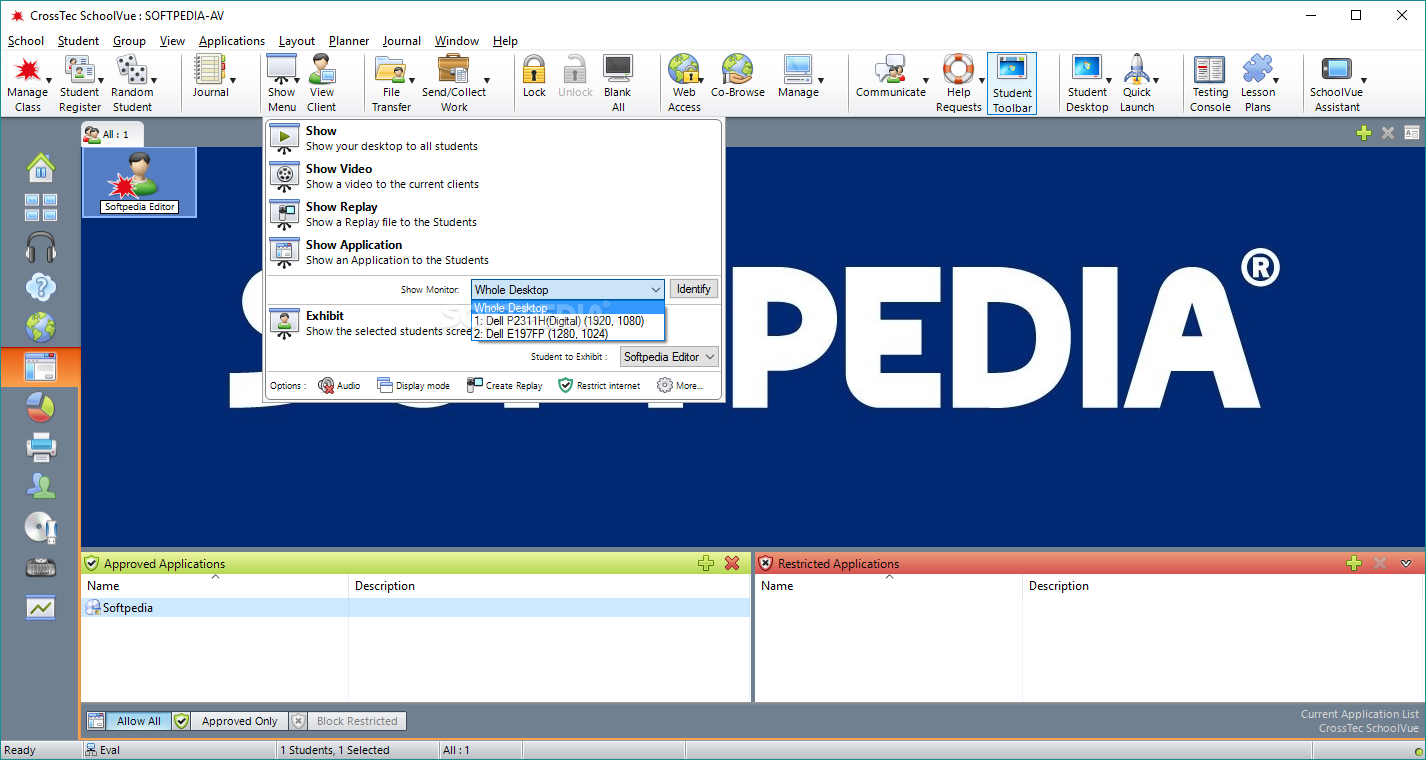Open the Applications menu
Viewport: 1426px width, 760px height.
(232, 41)
